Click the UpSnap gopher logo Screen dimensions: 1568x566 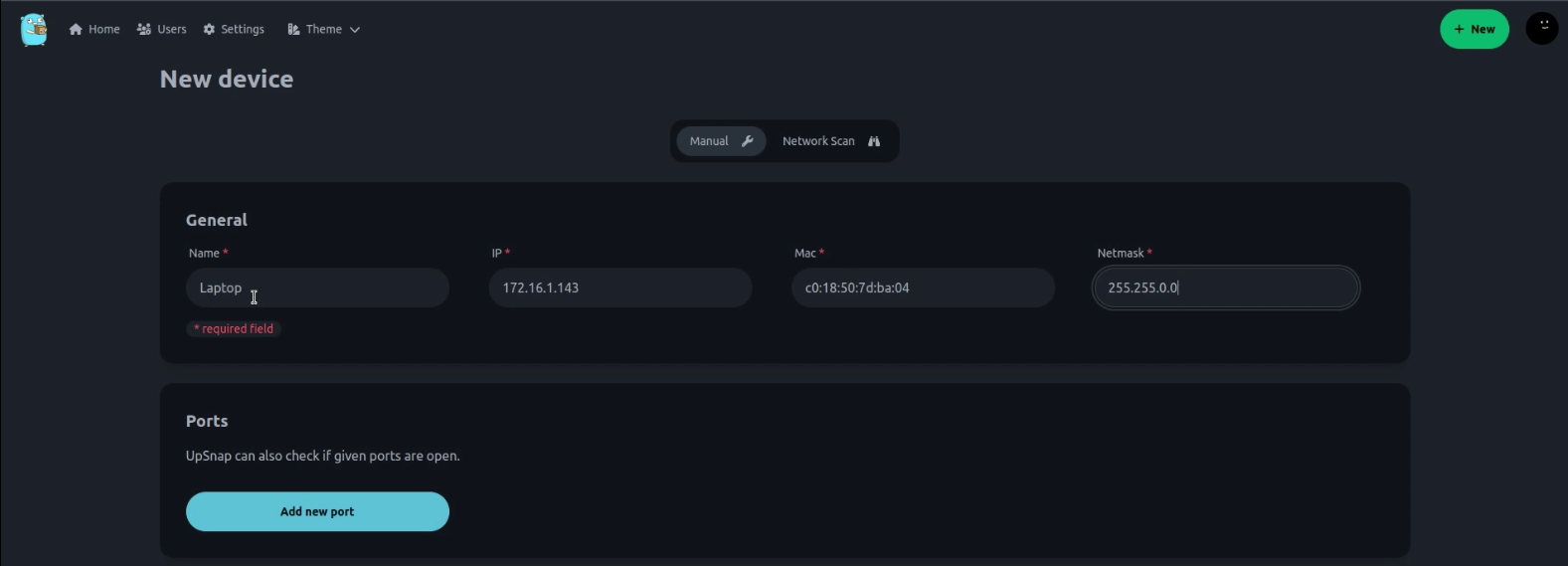(34, 29)
